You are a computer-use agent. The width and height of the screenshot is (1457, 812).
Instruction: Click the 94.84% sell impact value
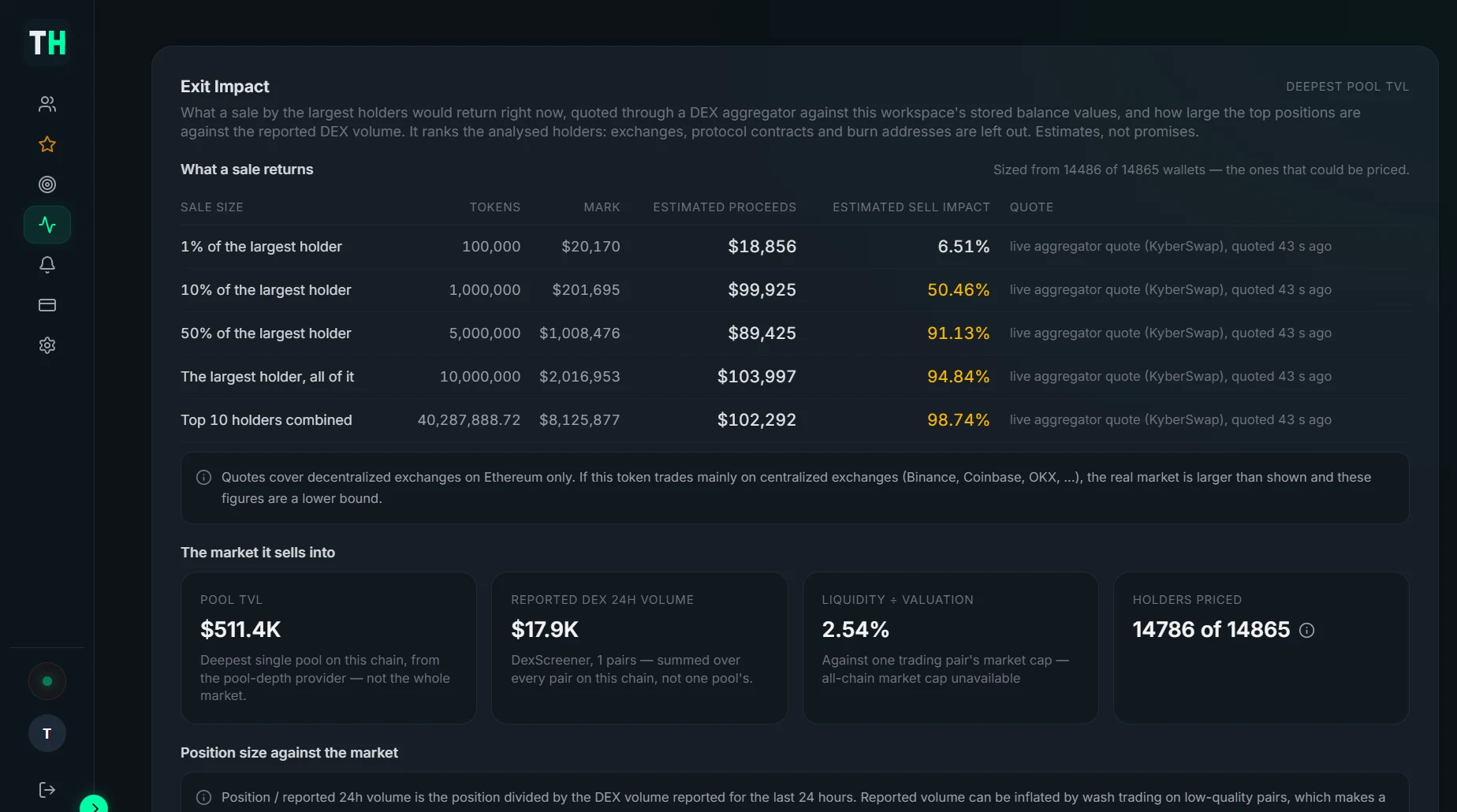click(x=958, y=377)
